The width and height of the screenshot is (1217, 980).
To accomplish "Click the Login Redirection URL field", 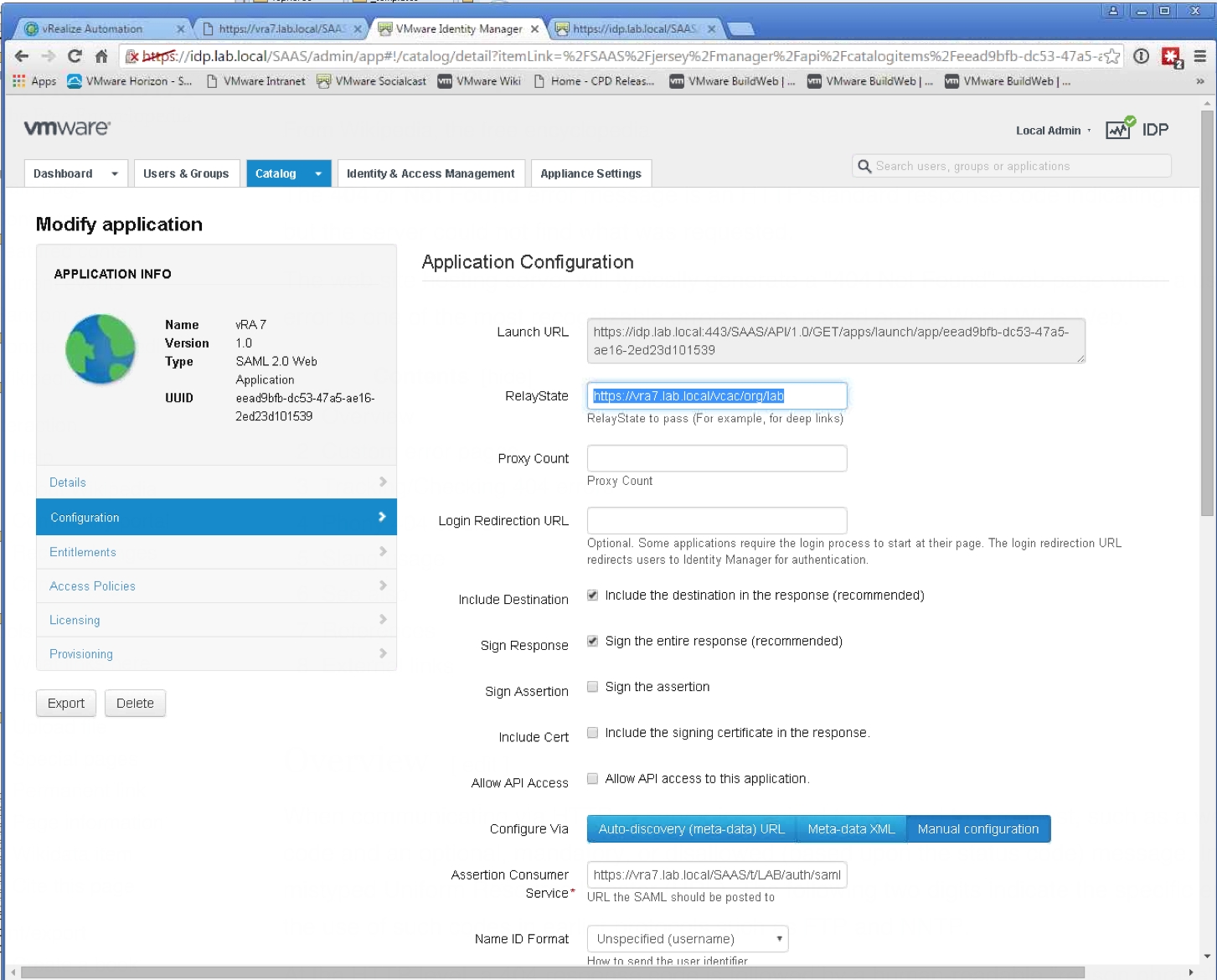I will click(x=717, y=520).
